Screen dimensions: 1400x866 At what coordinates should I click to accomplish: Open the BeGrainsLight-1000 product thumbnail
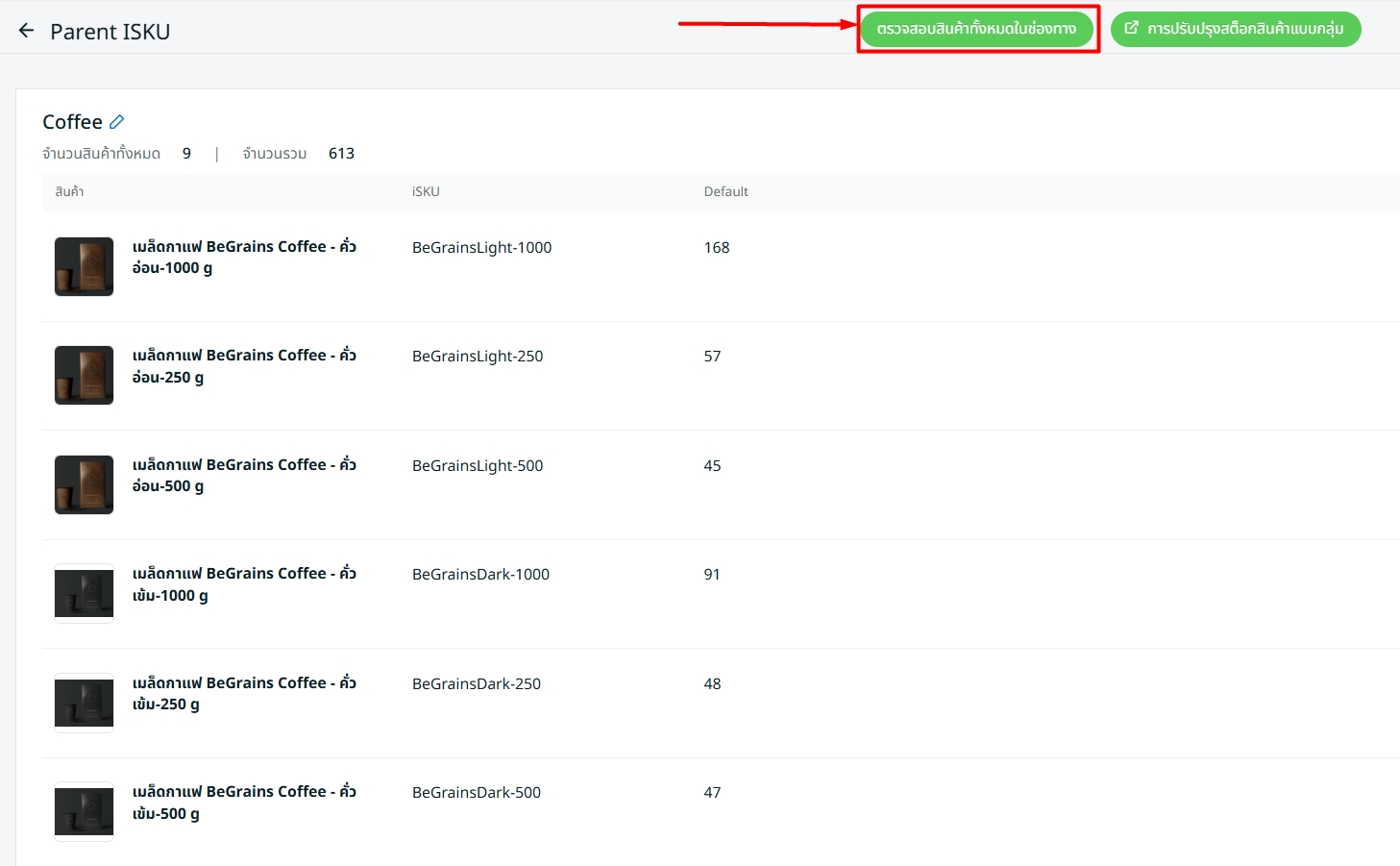pos(85,266)
